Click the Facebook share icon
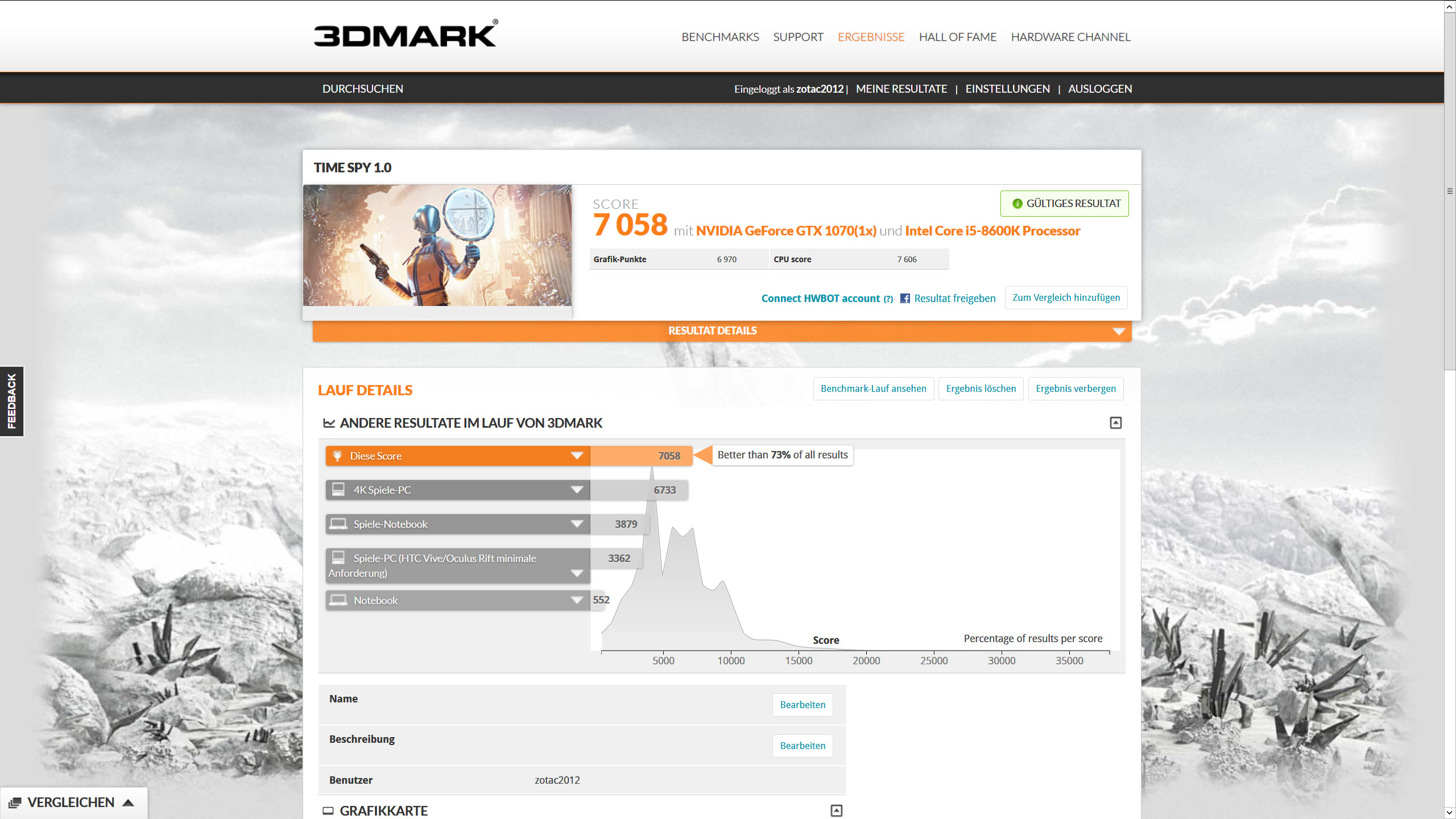 pos(905,299)
